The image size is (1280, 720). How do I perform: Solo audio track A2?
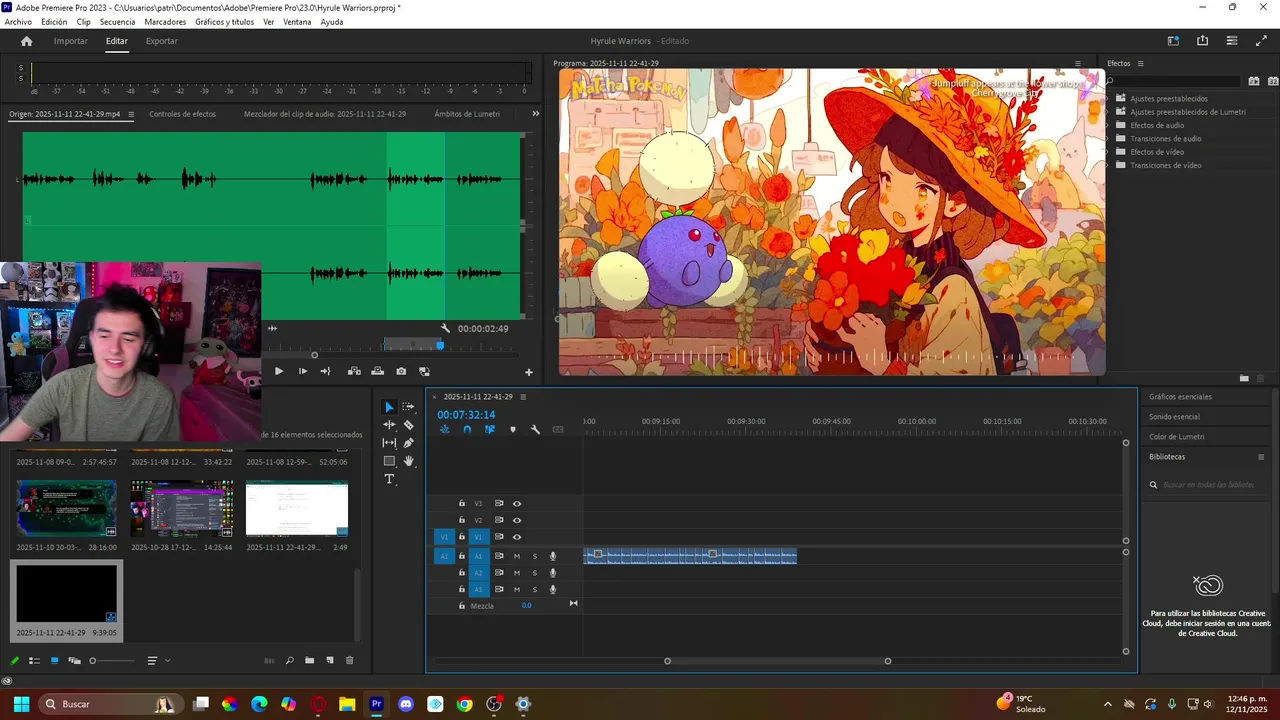(x=535, y=573)
